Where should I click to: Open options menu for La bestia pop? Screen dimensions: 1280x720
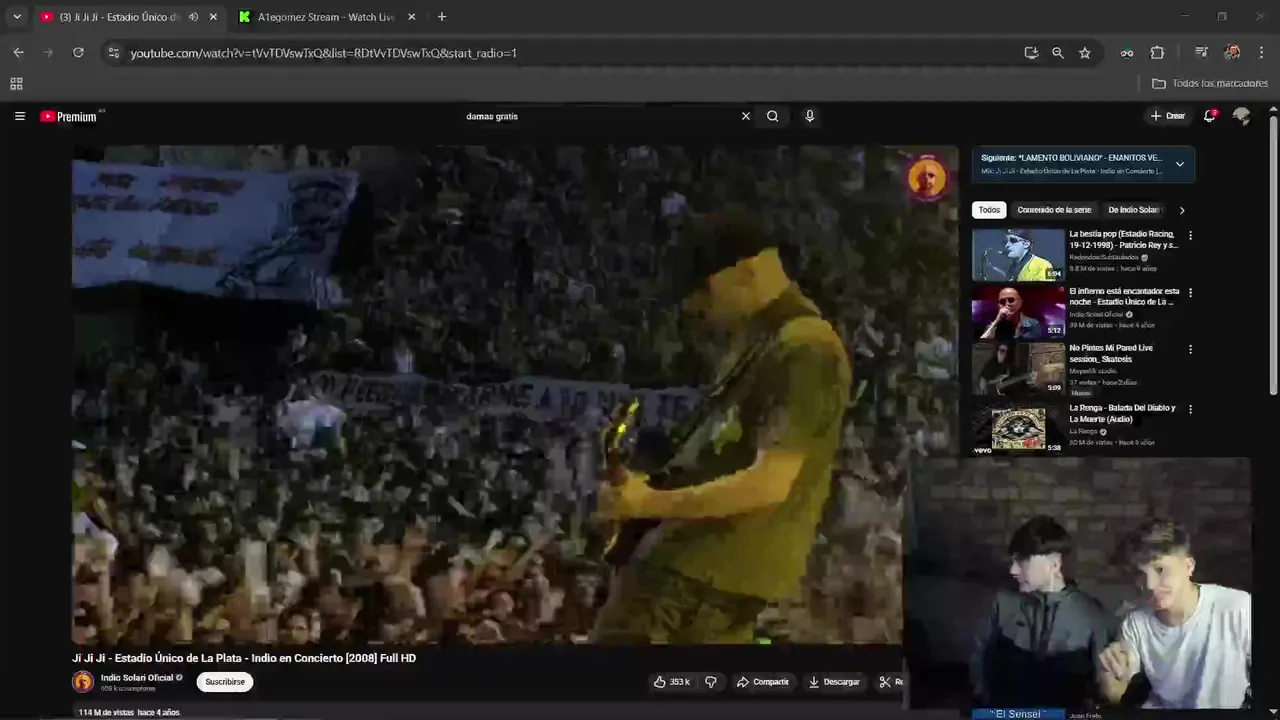[x=1190, y=236]
